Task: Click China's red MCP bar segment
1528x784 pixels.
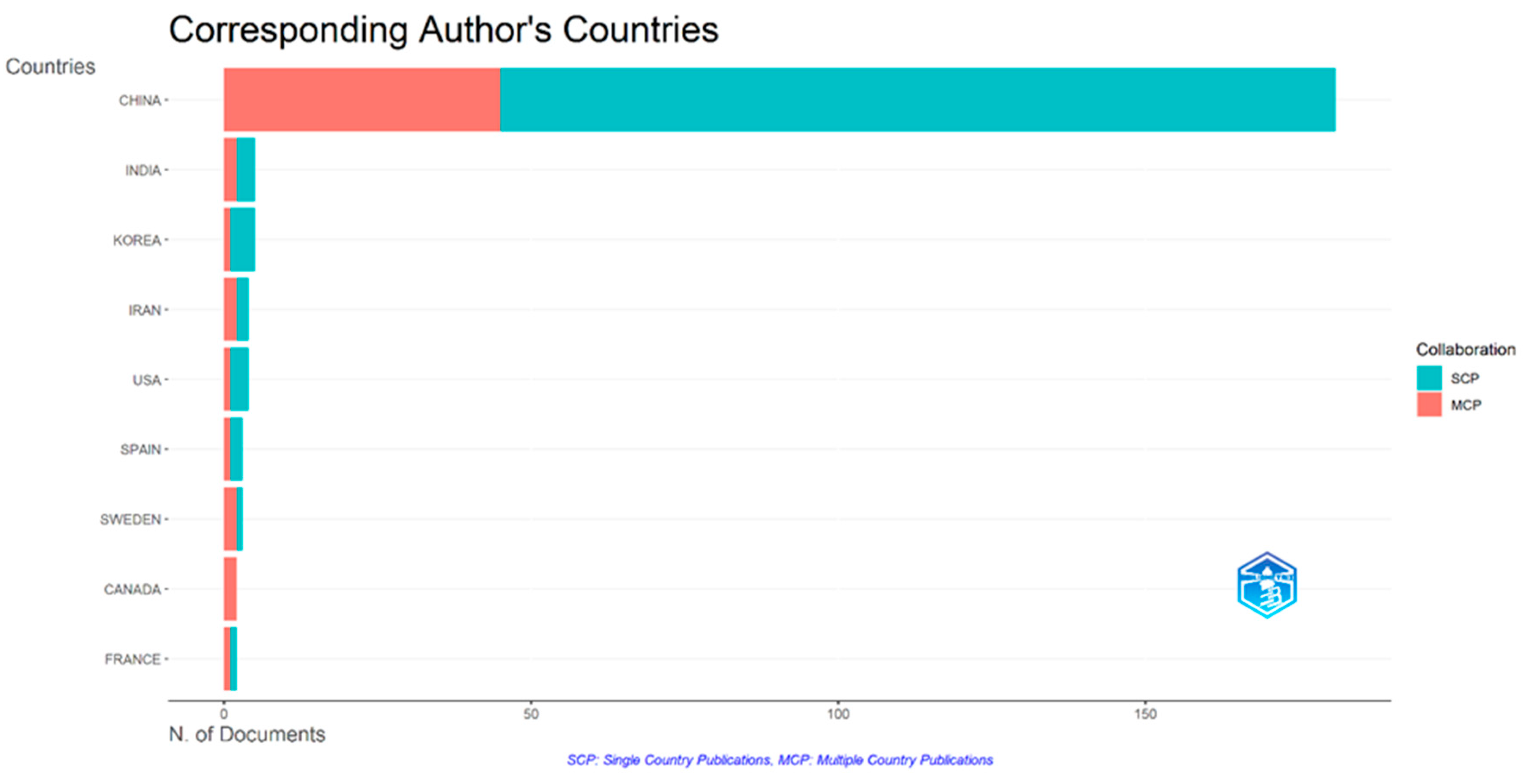Action: tap(362, 100)
